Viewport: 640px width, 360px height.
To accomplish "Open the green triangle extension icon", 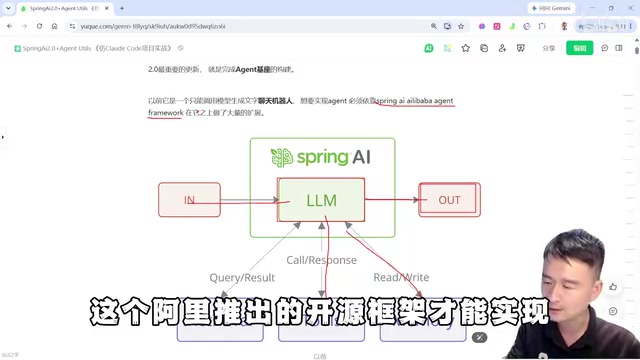I will (512, 26).
